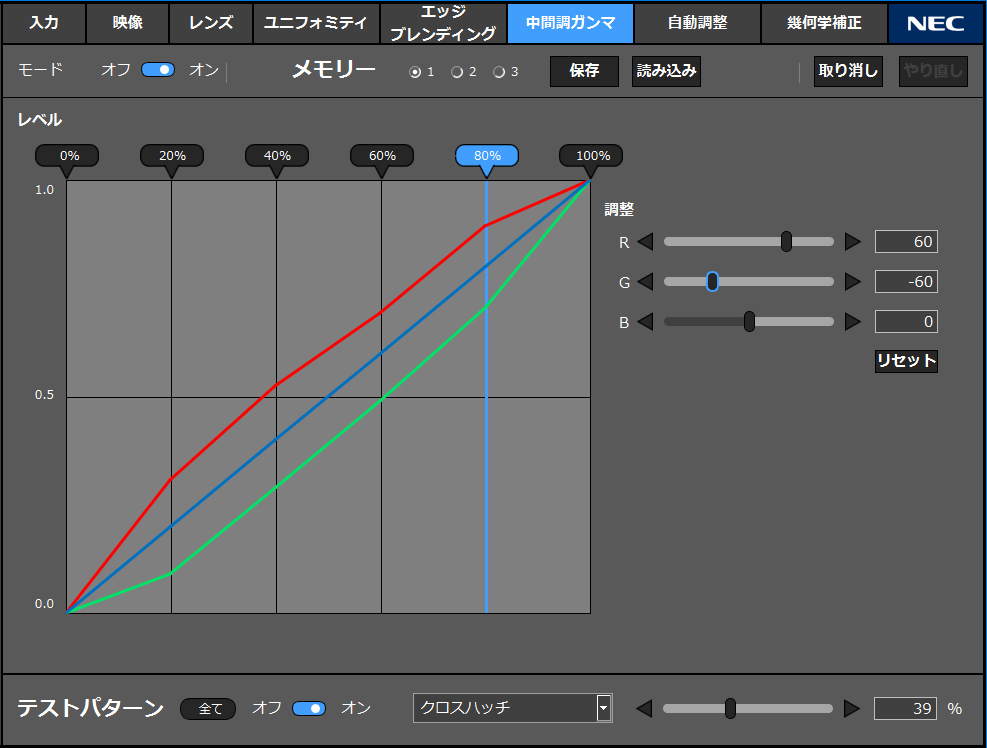Image resolution: width=987 pixels, height=748 pixels.
Task: Click the B decrease arrow
Action: [x=645, y=322]
